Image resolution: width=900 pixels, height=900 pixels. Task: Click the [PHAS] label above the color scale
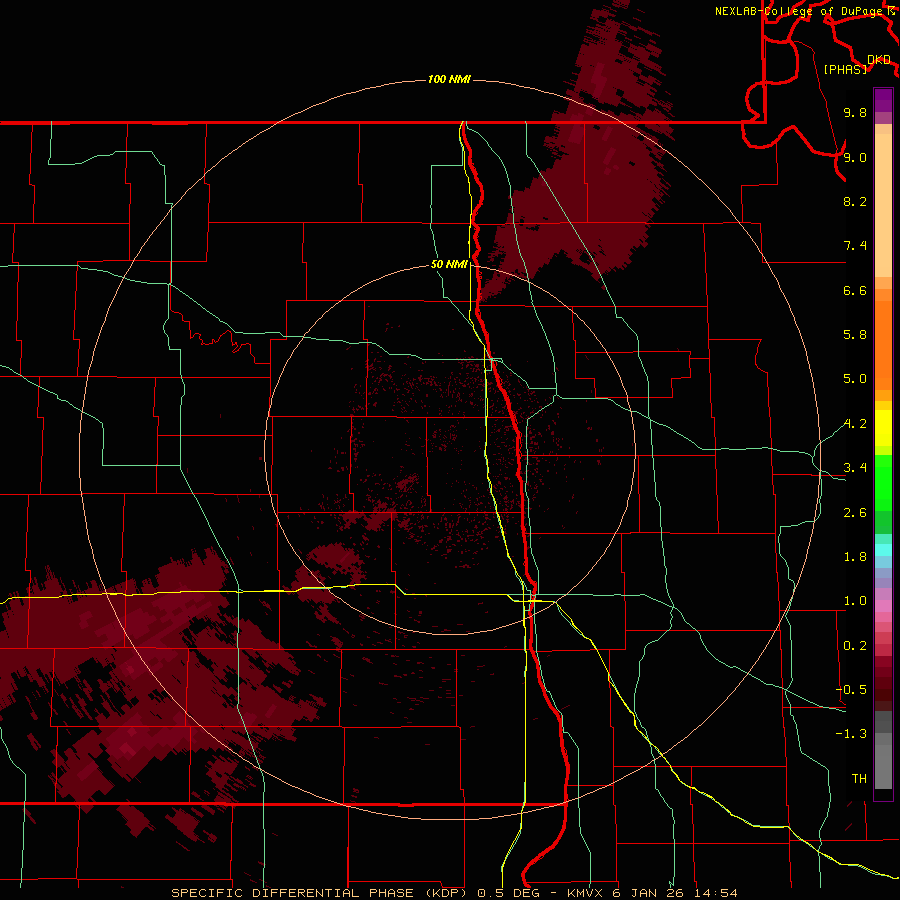point(845,69)
